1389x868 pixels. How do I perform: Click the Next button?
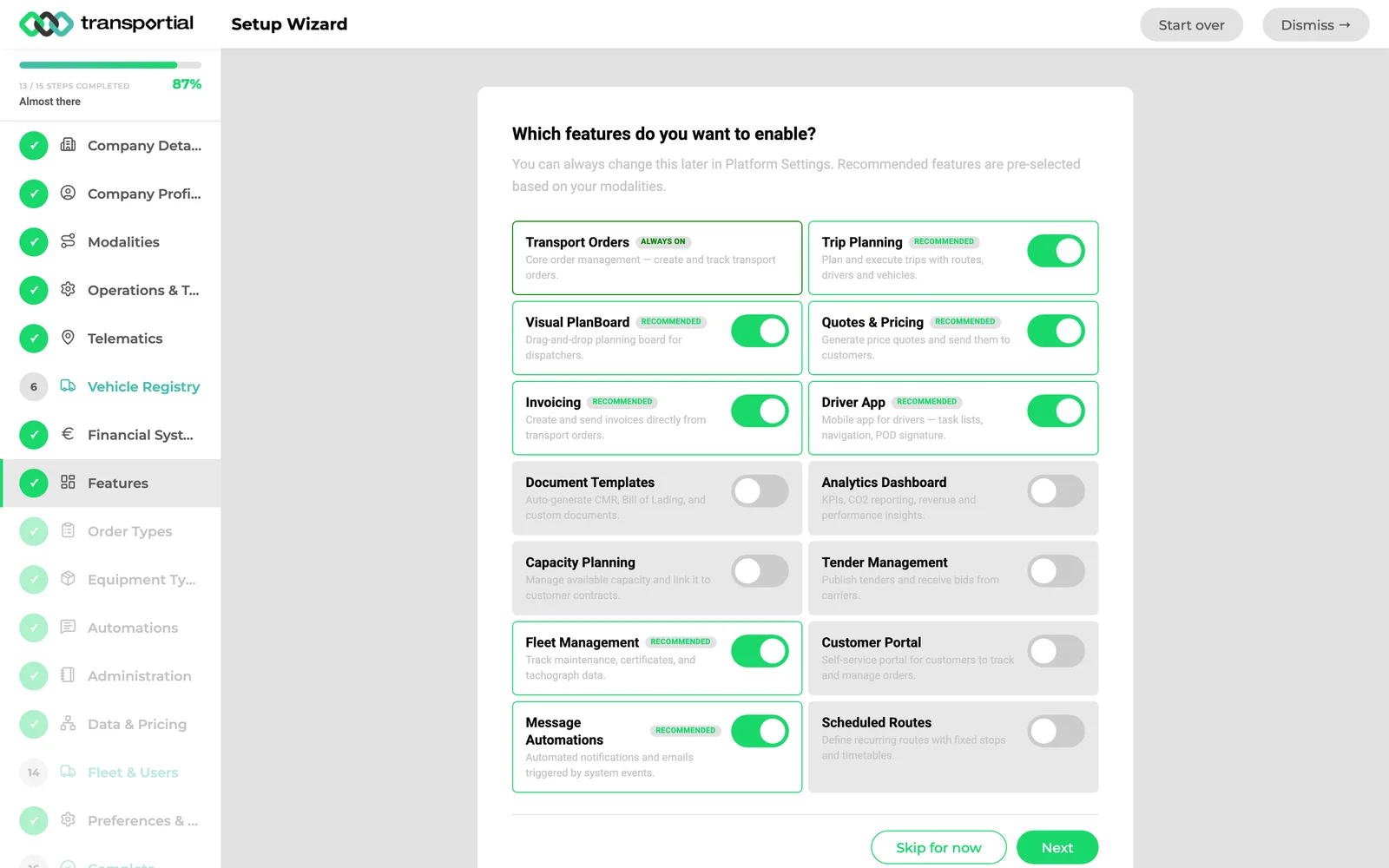click(x=1057, y=847)
